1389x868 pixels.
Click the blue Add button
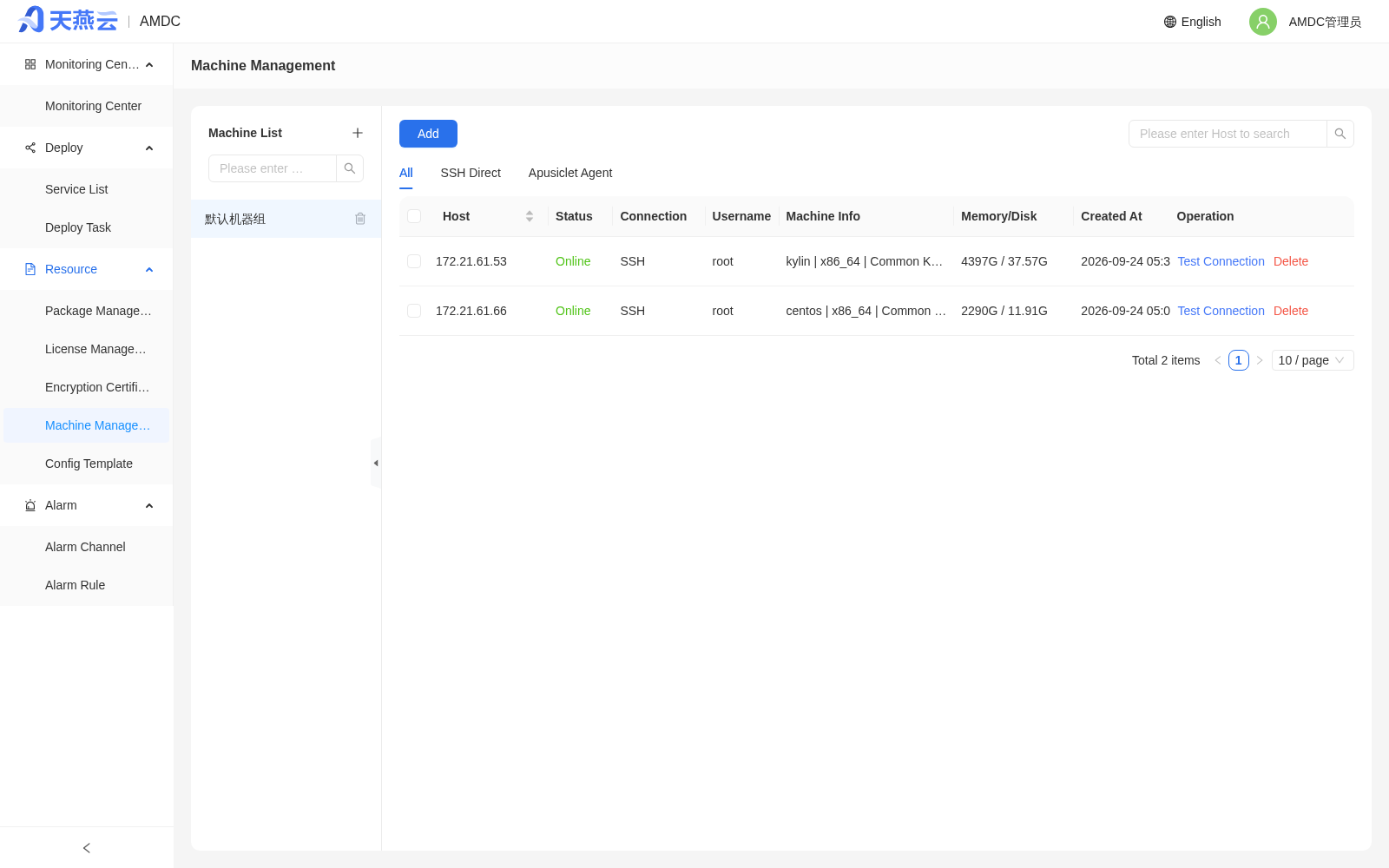pos(428,134)
